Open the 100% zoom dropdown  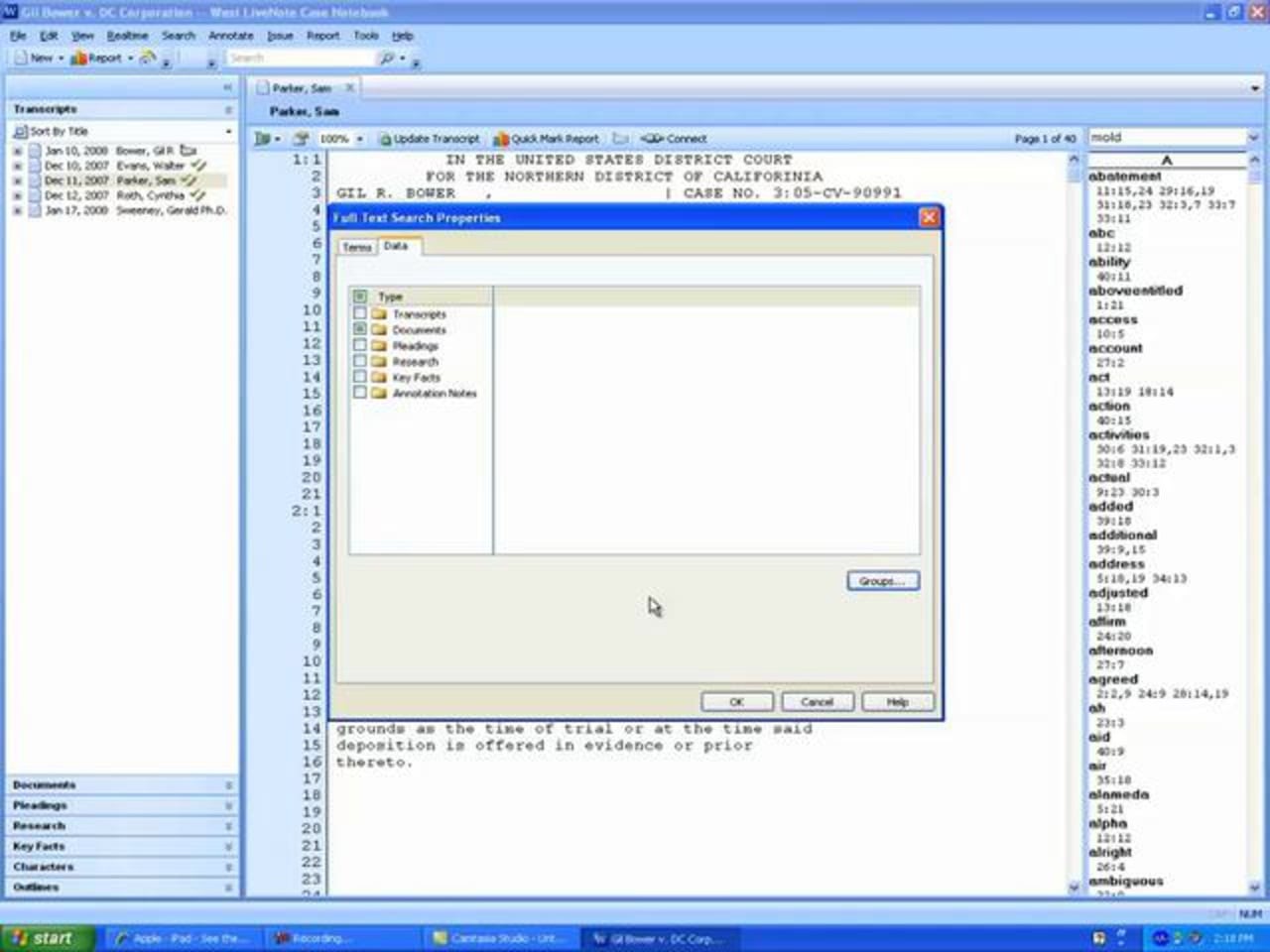pyautogui.click(x=359, y=139)
